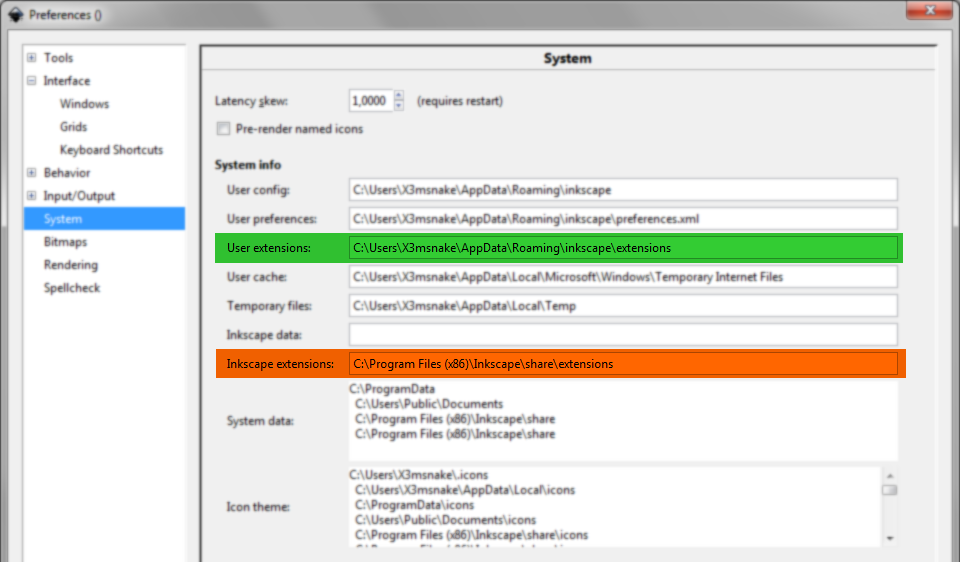Increase Latency skew with up arrow
Image resolution: width=960 pixels, height=562 pixels.
[399, 96]
